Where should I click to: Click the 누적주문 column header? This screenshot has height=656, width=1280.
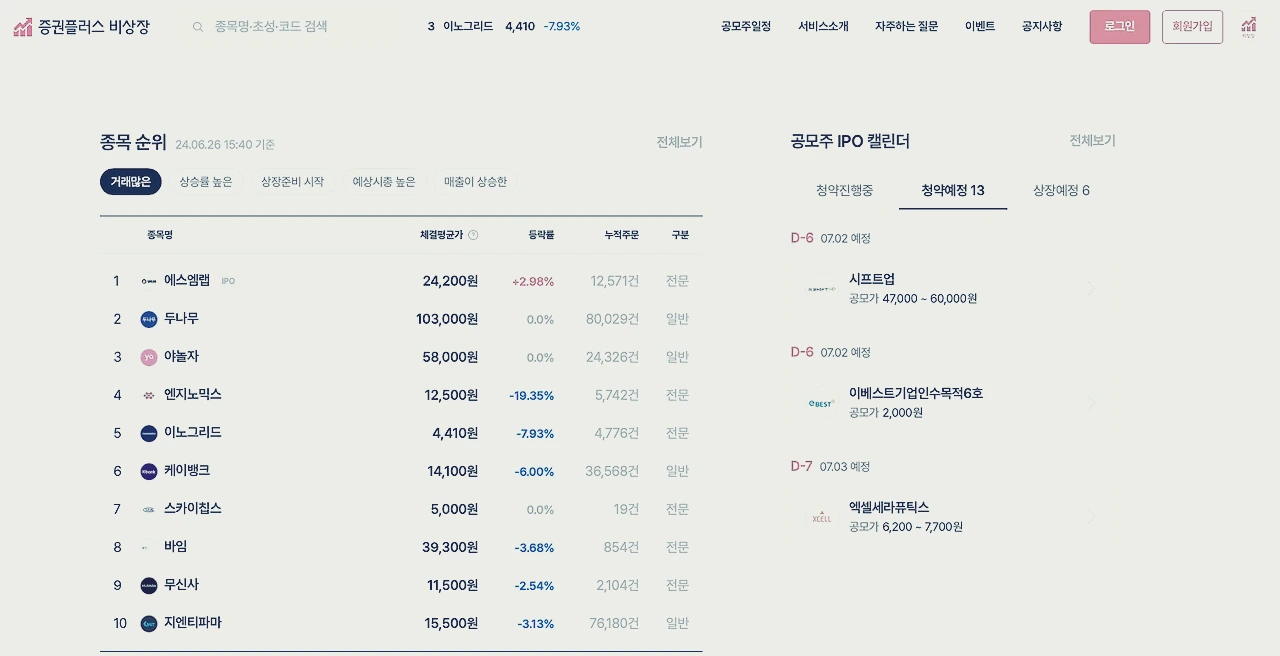621,235
